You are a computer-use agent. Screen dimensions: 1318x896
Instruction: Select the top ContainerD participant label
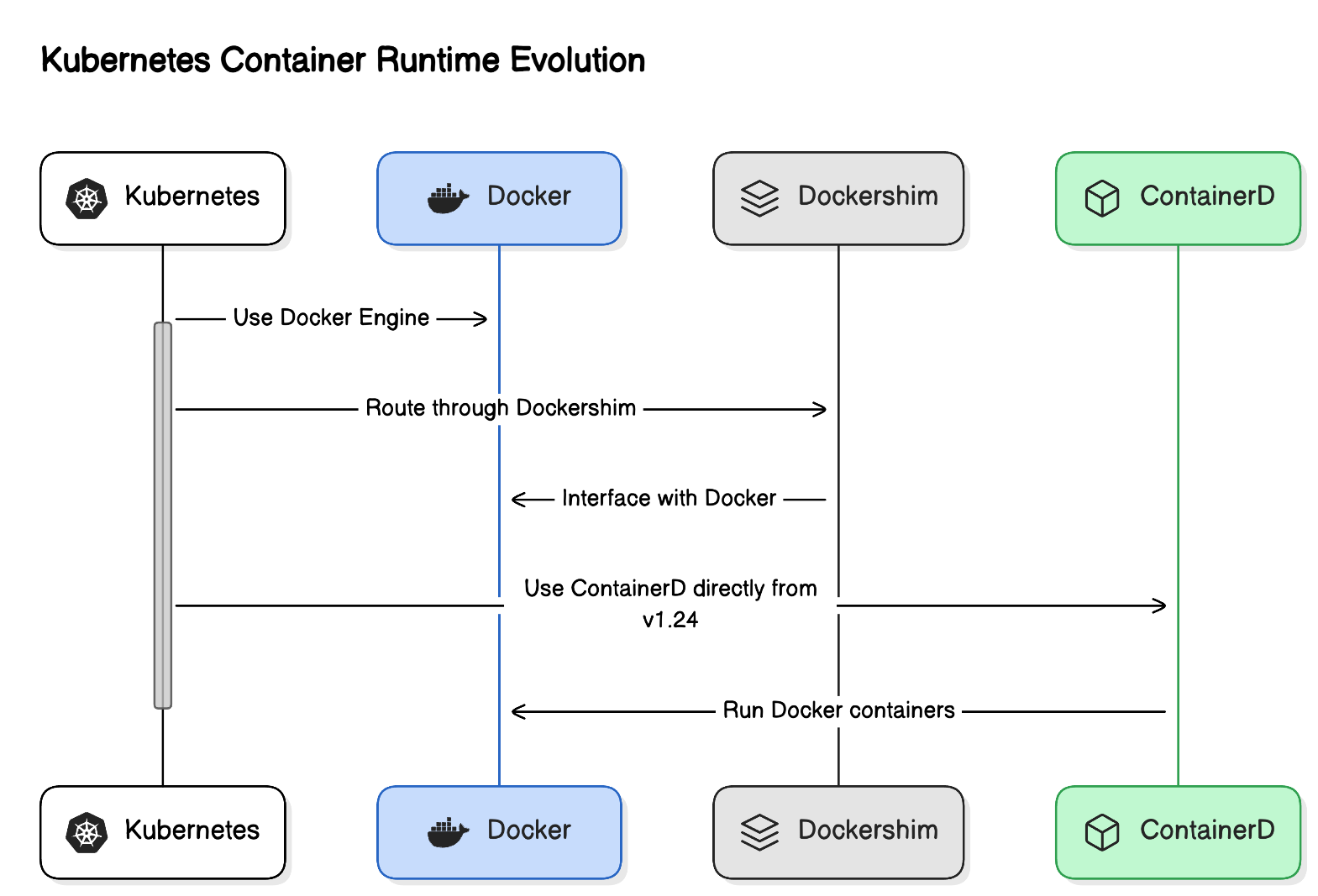point(1207,196)
